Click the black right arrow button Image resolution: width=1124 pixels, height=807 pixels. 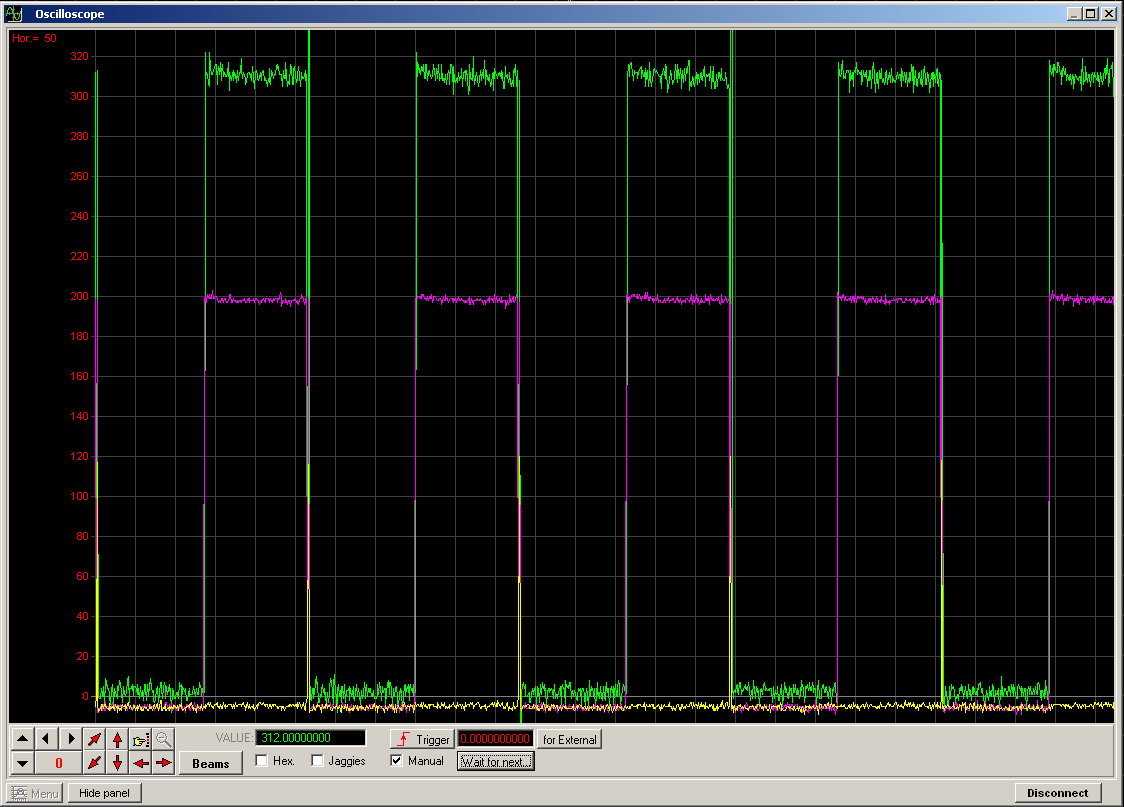(70, 739)
